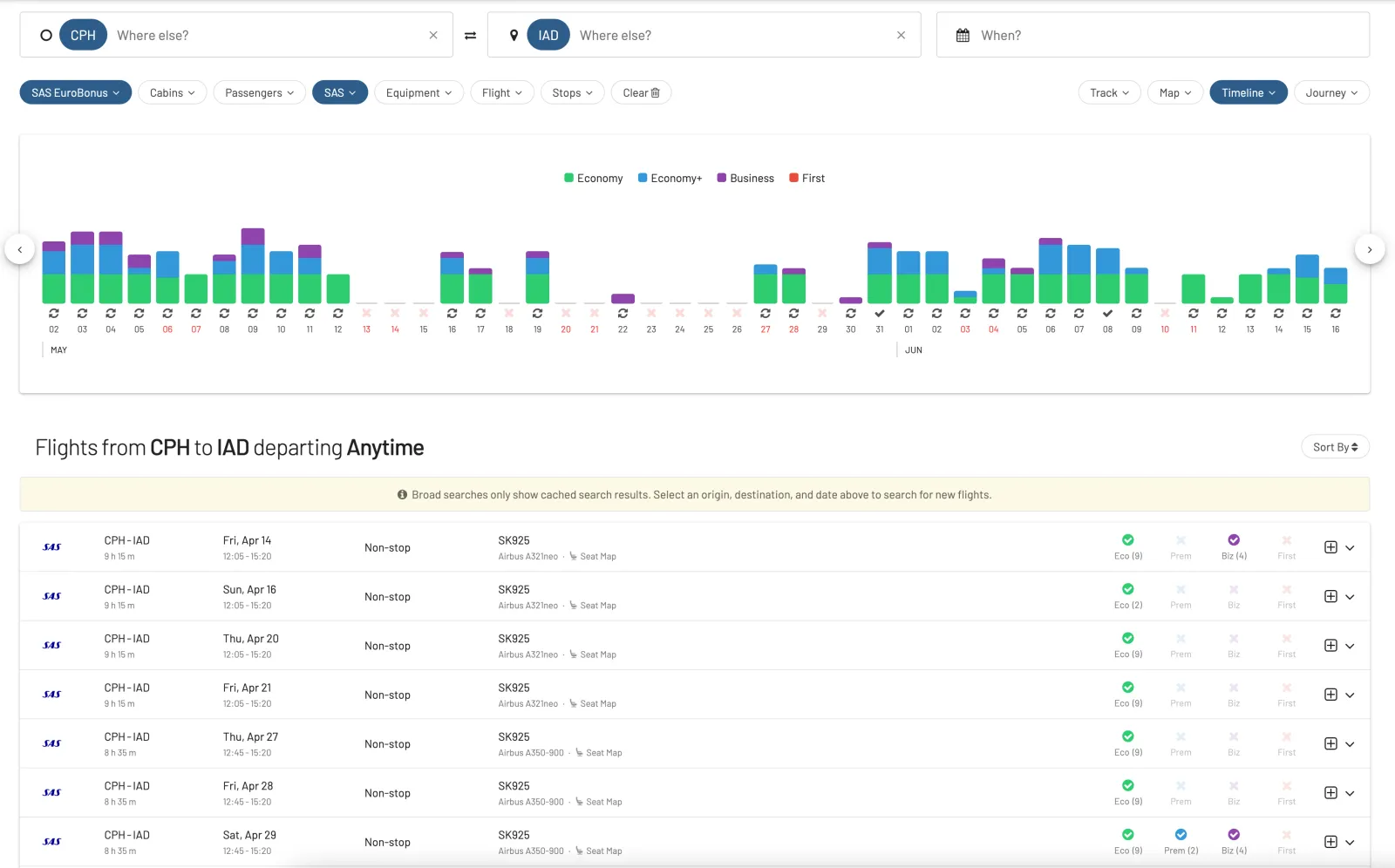Screen dimensions: 1395x868
Task: Open the Equipment filter dropdown
Action: (x=418, y=92)
